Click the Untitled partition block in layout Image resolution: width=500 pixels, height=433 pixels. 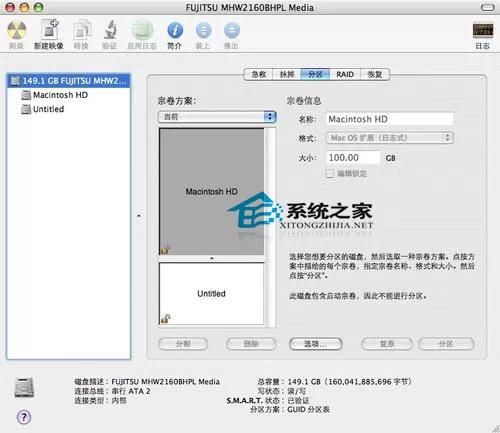[211, 293]
